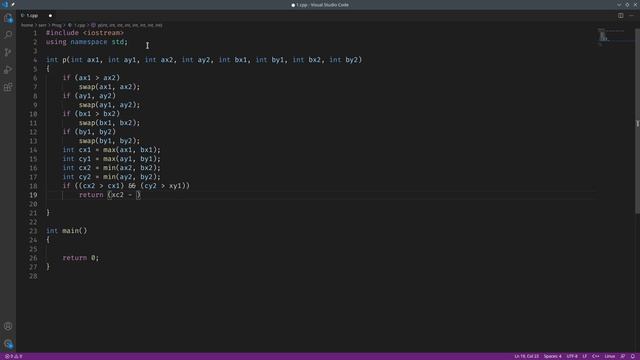Click 'if (ay1, ay2)' condition line
640x360 pixels.
89,96
